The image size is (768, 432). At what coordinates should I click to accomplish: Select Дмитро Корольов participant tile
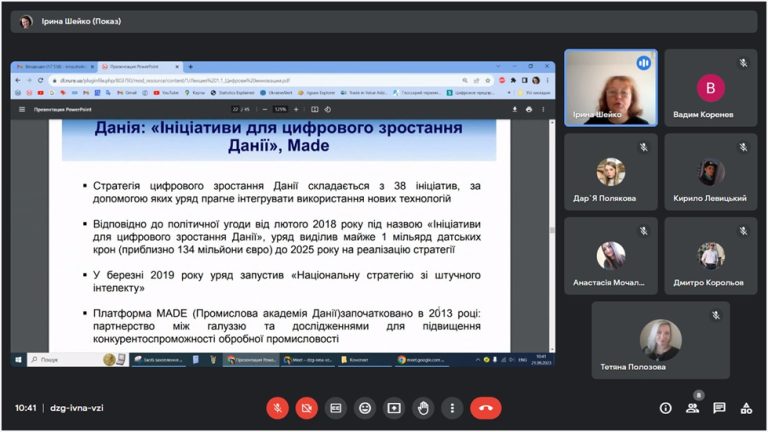[x=711, y=256]
